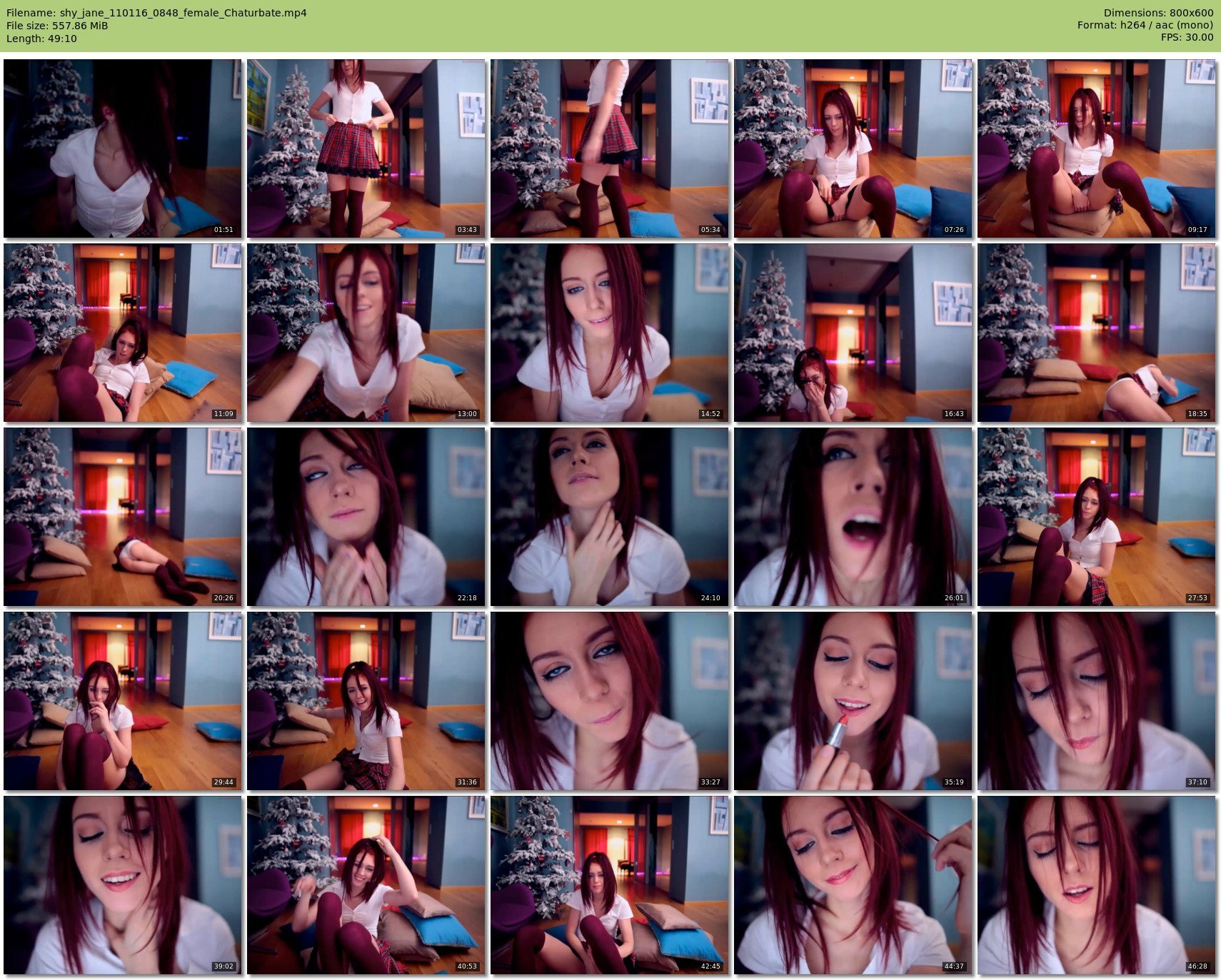
Task: Select the thumbnail stamped 24:10
Action: (610, 517)
